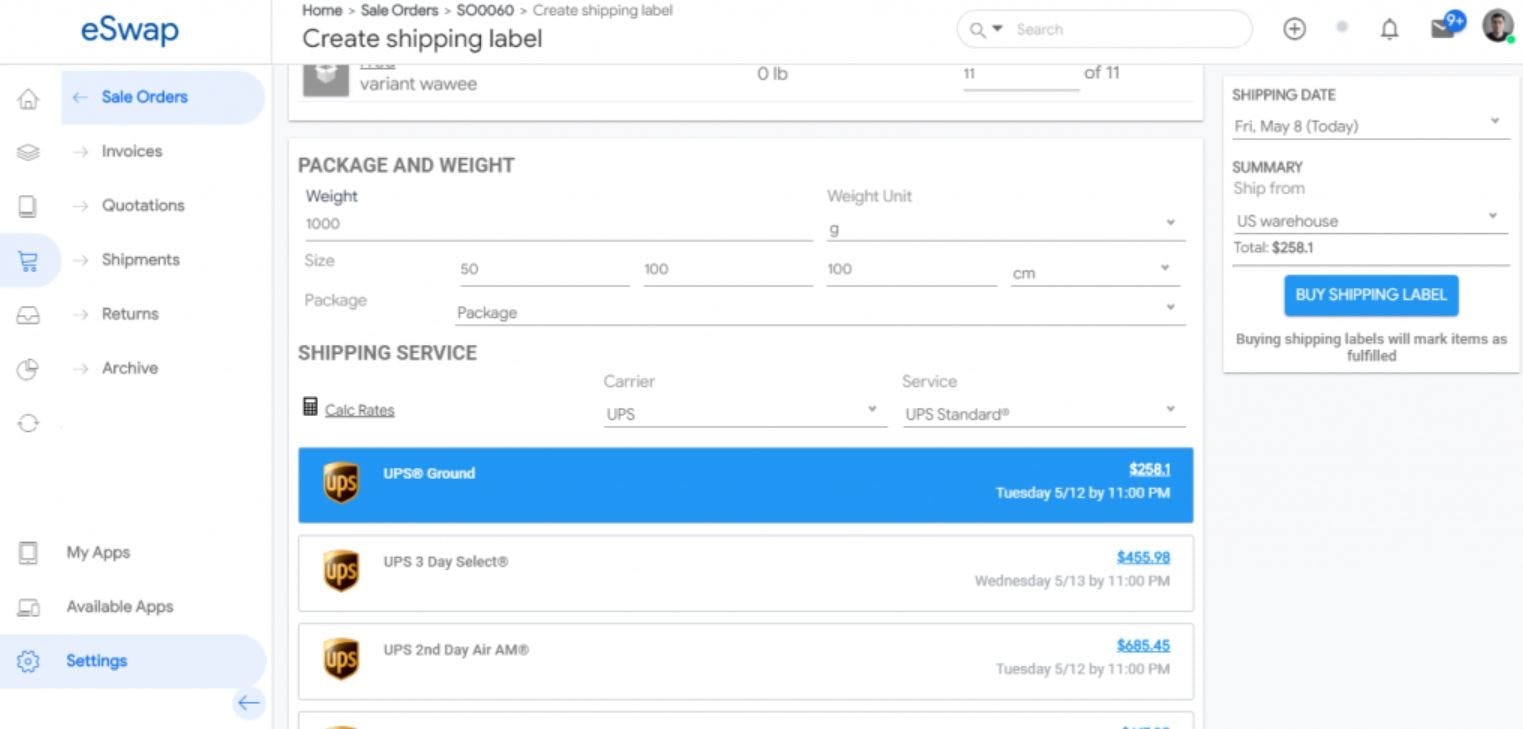Go to Invoices in the sidebar
Viewport: 1523px width, 729px height.
click(x=131, y=151)
